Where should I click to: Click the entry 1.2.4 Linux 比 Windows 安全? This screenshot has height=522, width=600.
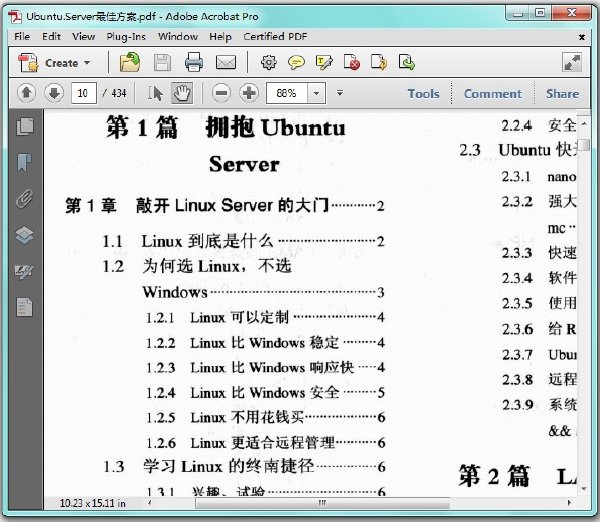[x=265, y=393]
